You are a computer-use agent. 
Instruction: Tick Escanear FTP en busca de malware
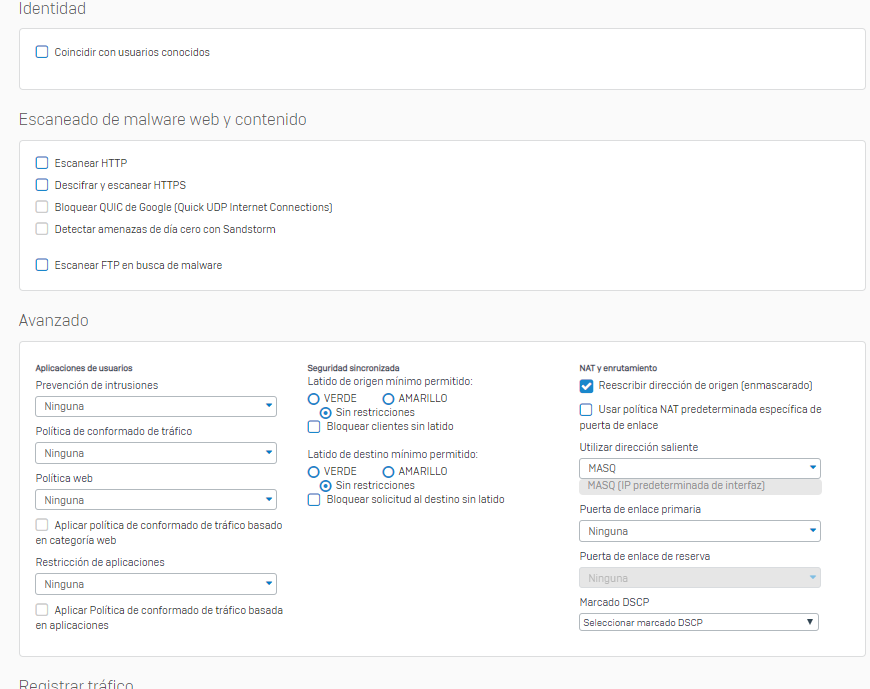pos(42,265)
